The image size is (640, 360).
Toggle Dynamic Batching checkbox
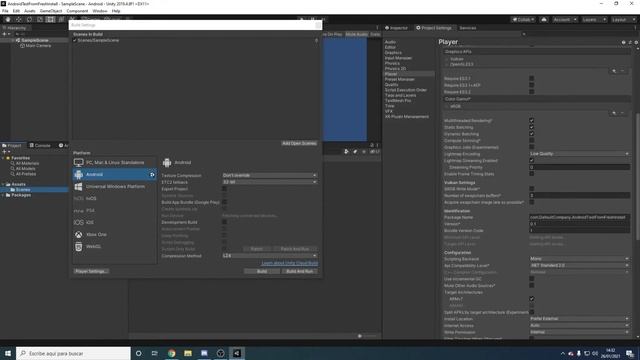click(531, 134)
